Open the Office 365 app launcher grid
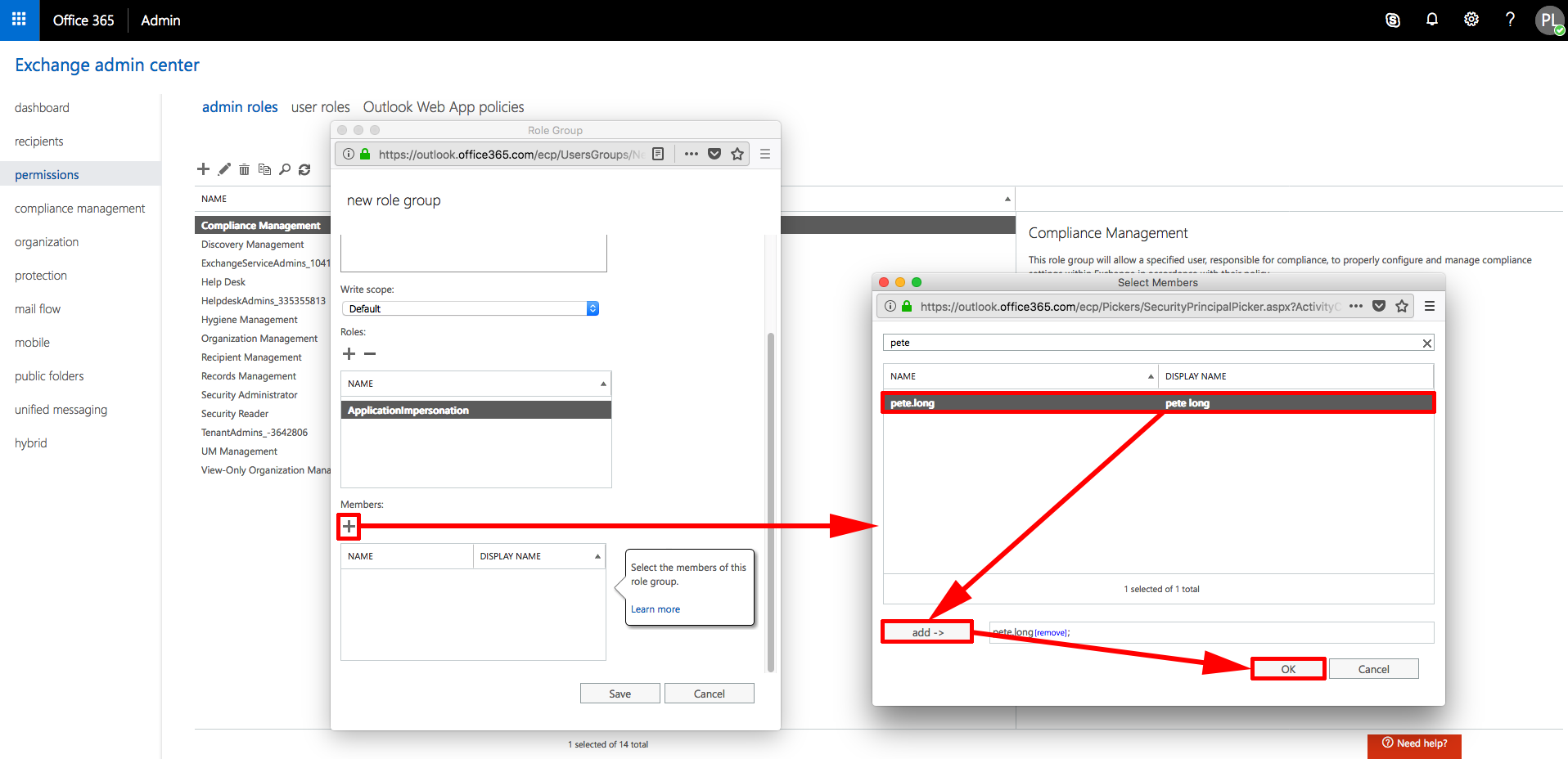The image size is (1568, 759). [19, 20]
